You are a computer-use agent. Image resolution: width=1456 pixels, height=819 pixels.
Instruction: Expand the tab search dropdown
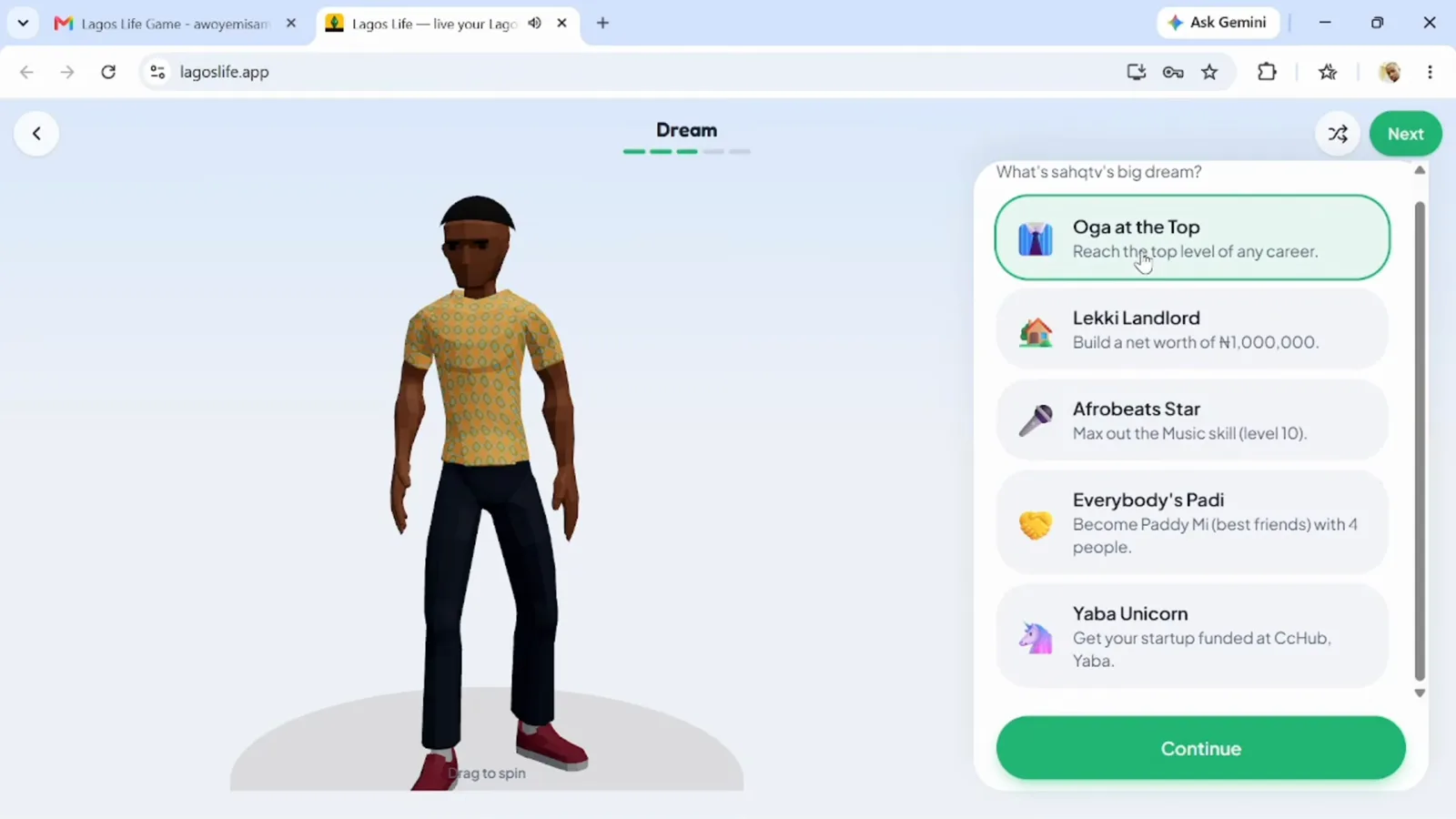coord(23,23)
